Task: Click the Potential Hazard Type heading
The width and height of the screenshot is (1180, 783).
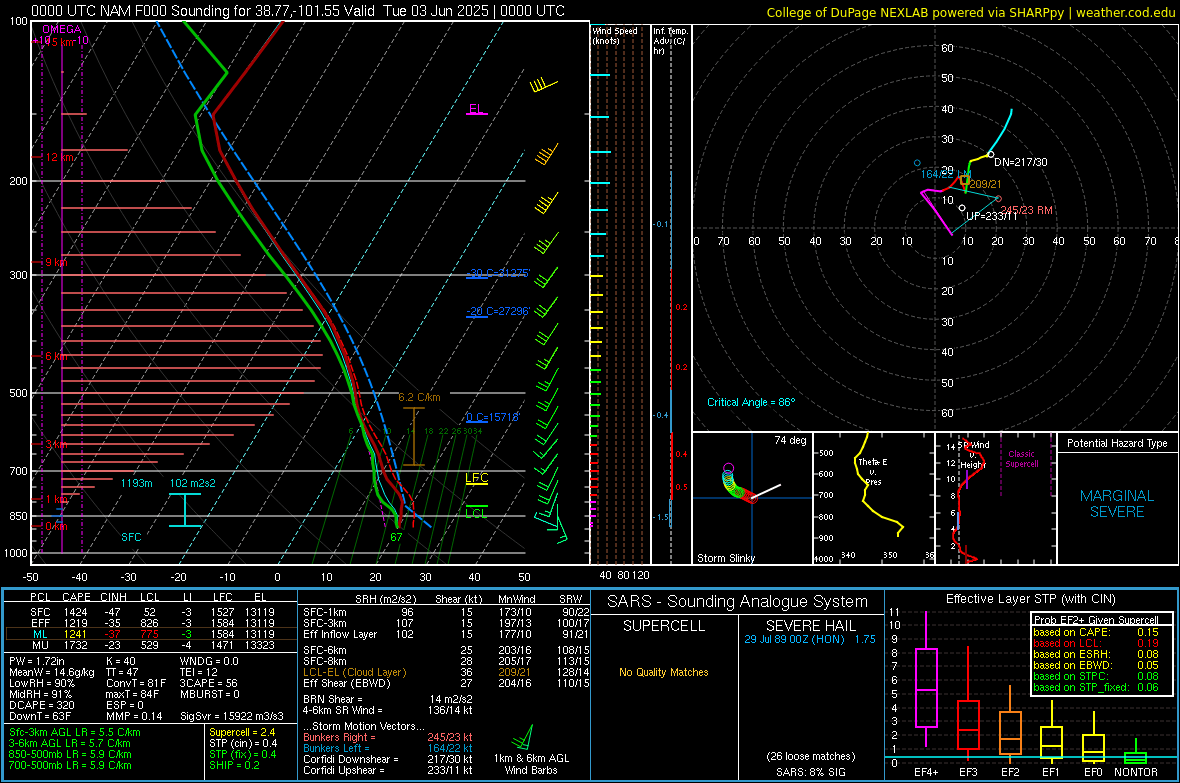Action: (x=1117, y=443)
